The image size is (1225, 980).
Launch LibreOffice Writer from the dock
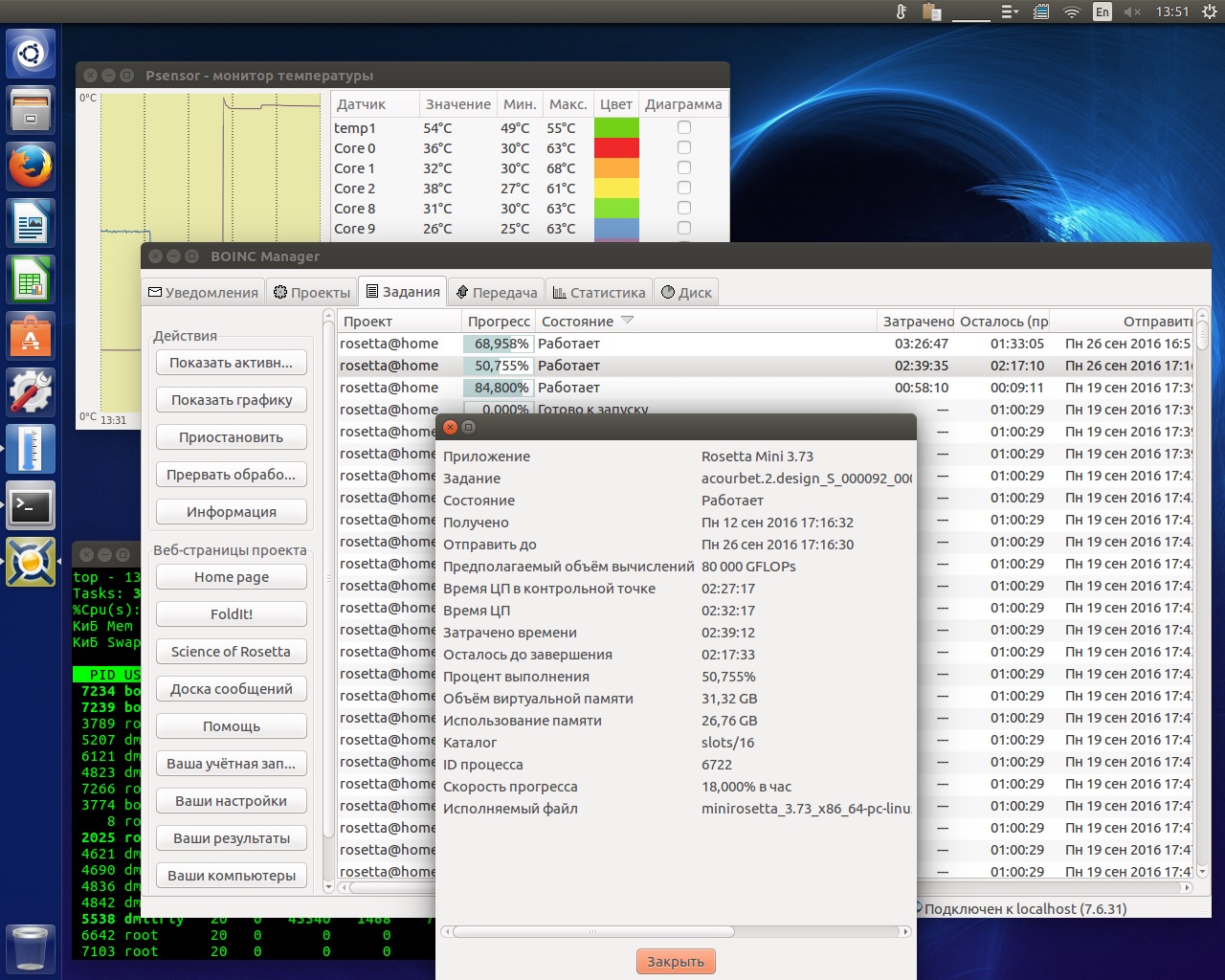31,224
